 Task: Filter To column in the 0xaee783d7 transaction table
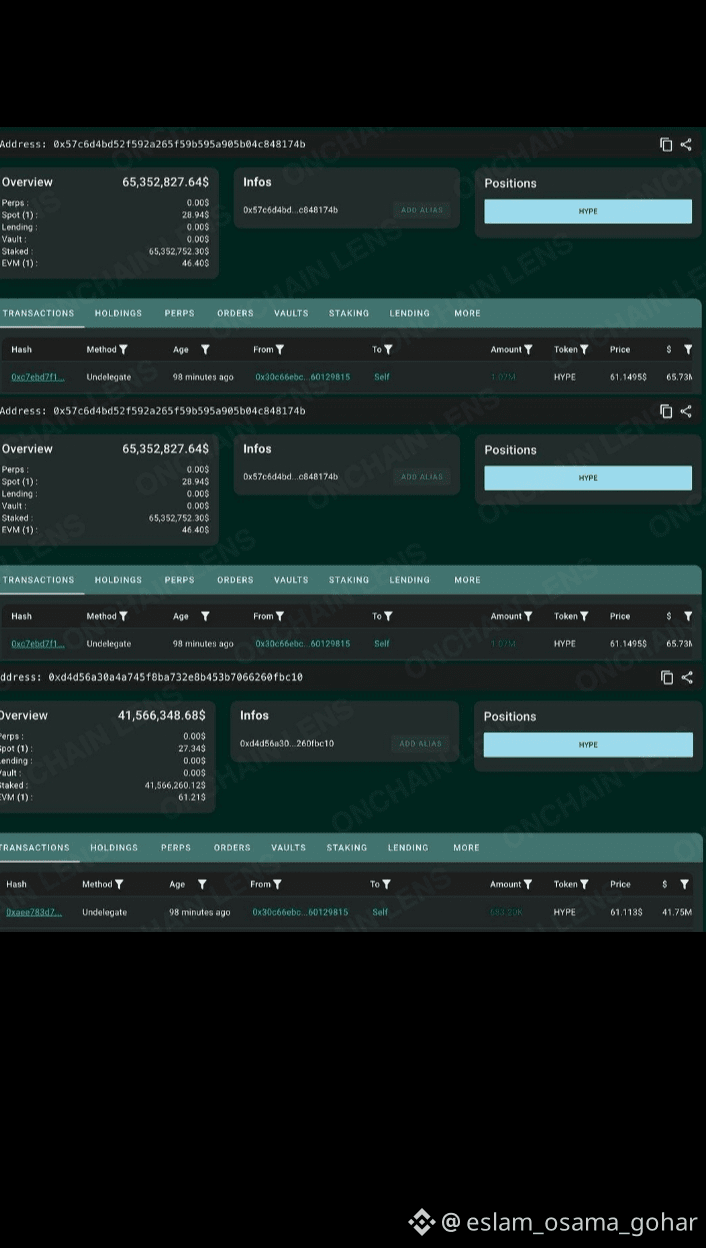click(x=386, y=884)
